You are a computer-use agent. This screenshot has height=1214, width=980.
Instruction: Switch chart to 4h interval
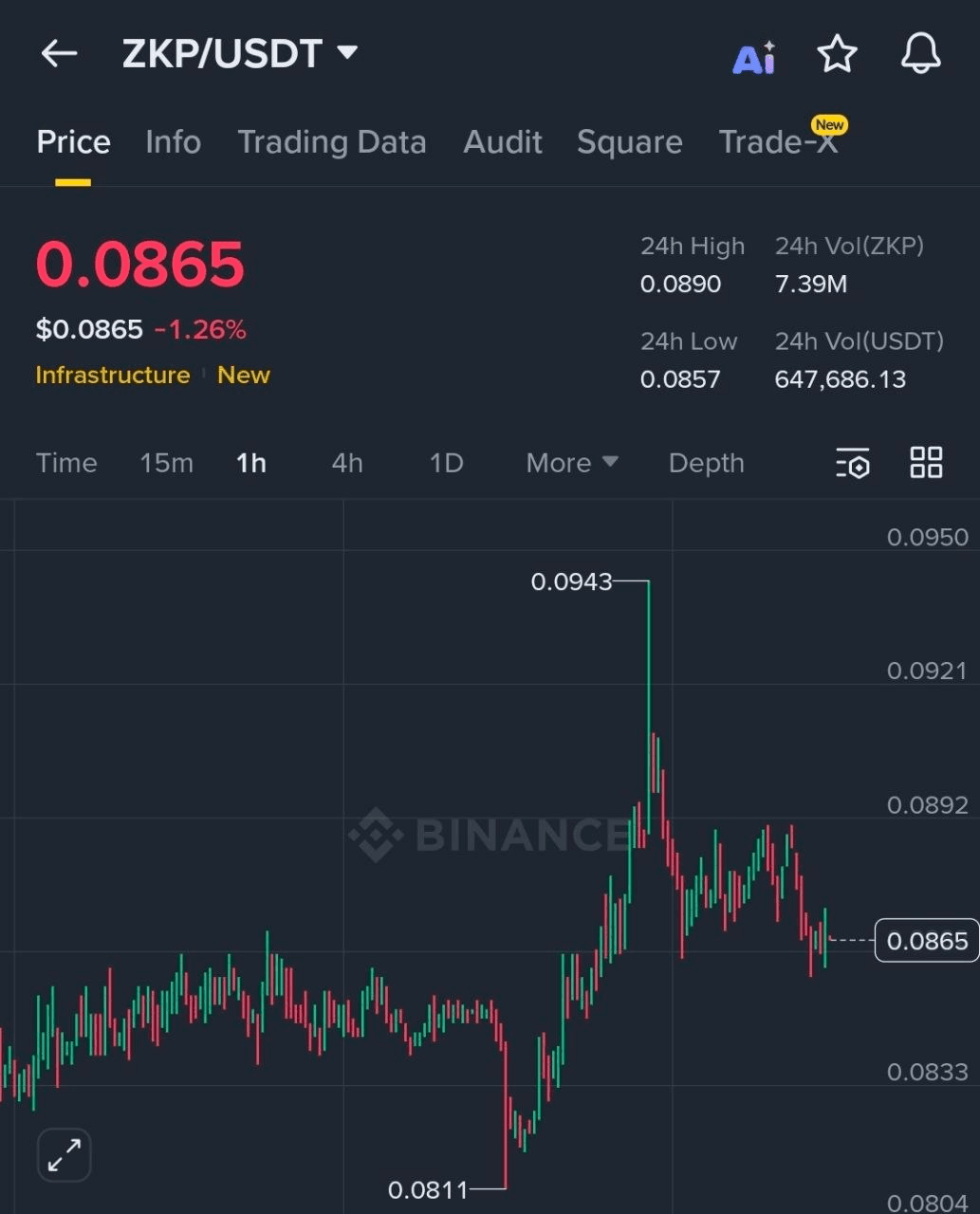(347, 463)
